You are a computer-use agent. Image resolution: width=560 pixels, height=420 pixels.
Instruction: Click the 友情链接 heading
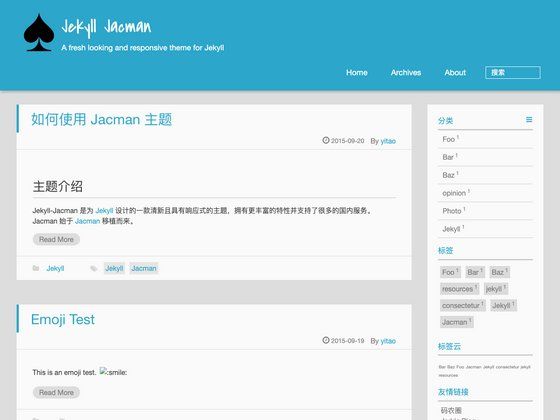(453, 392)
